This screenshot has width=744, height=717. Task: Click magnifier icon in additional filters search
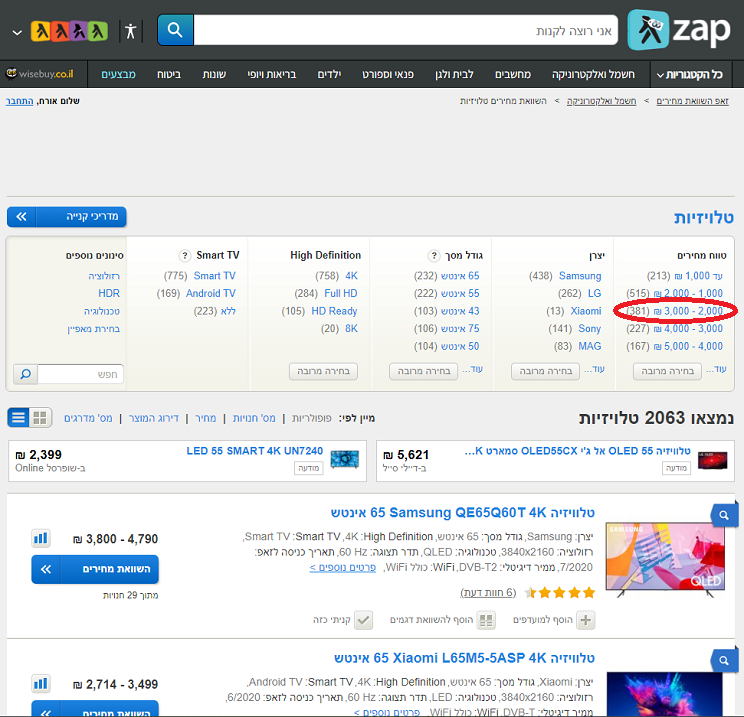tap(26, 374)
